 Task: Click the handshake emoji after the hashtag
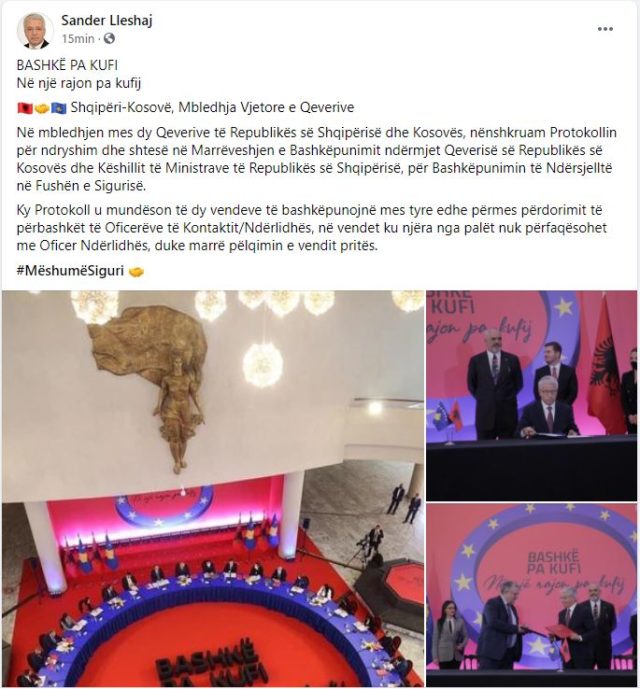136,272
